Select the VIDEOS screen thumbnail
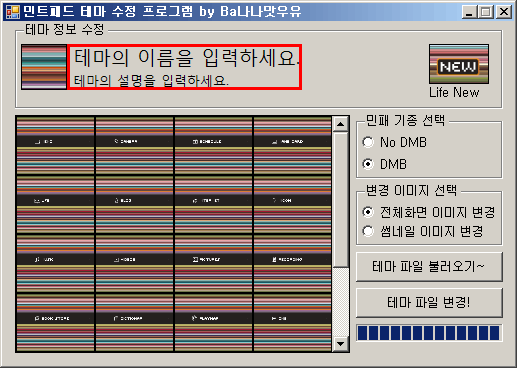The image size is (517, 368). [134, 263]
